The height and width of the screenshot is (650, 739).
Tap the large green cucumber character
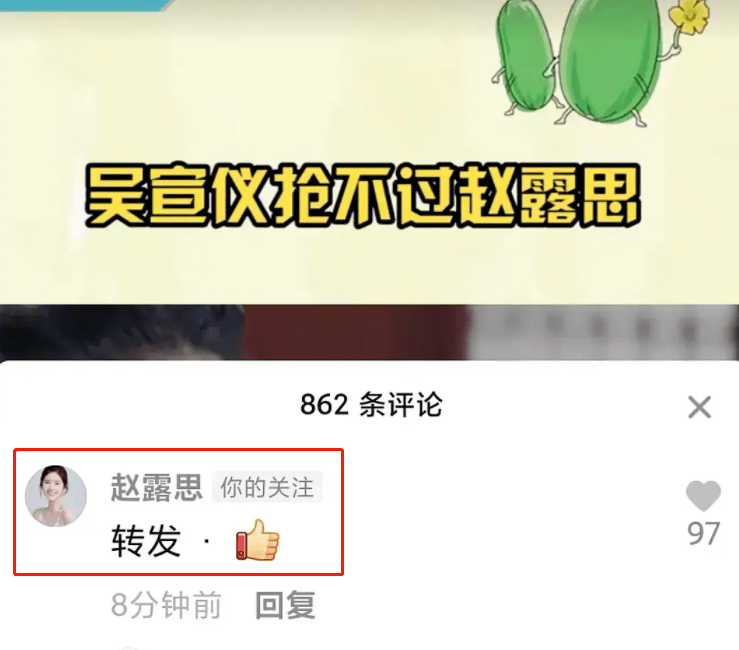[x=608, y=64]
